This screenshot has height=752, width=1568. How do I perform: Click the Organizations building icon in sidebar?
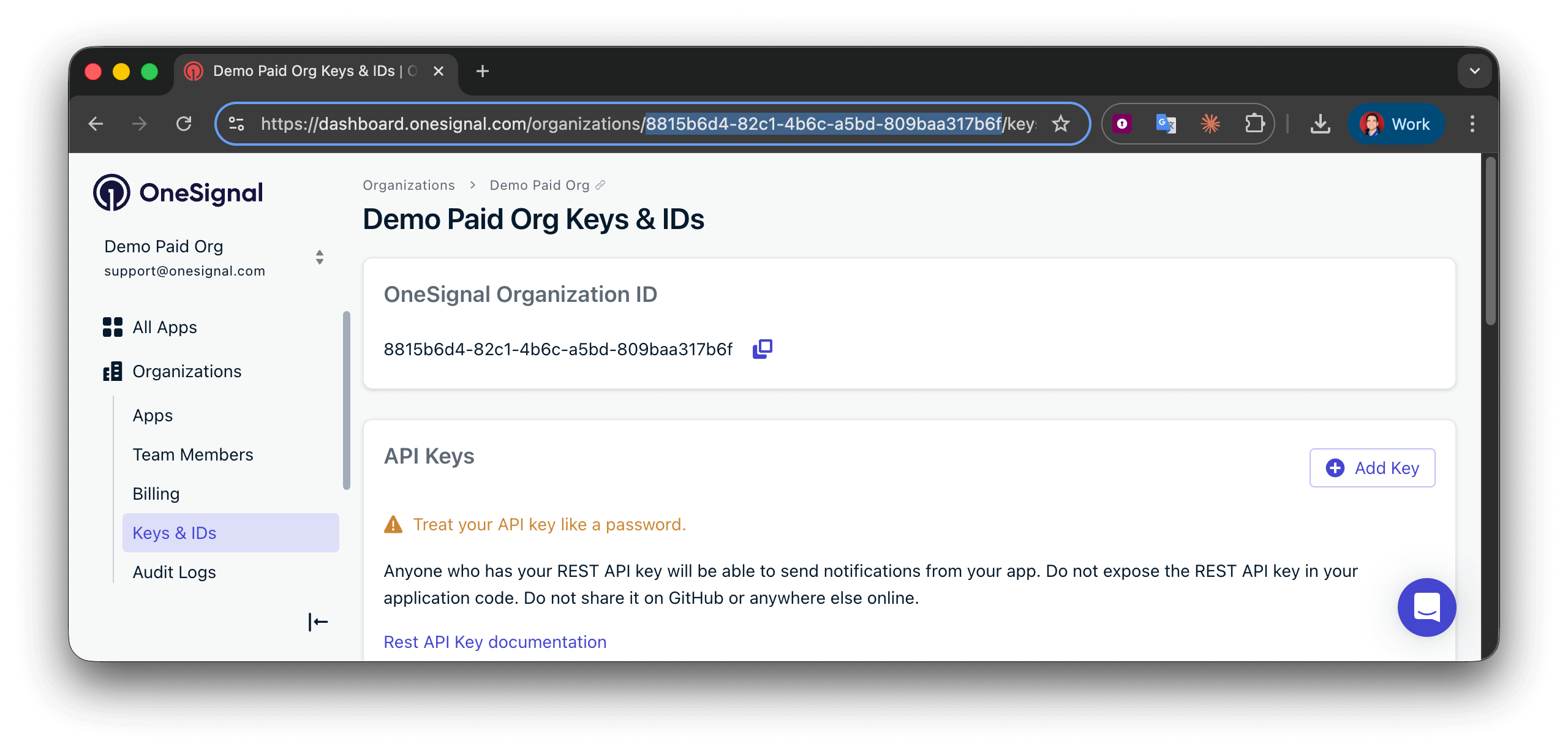tap(112, 371)
